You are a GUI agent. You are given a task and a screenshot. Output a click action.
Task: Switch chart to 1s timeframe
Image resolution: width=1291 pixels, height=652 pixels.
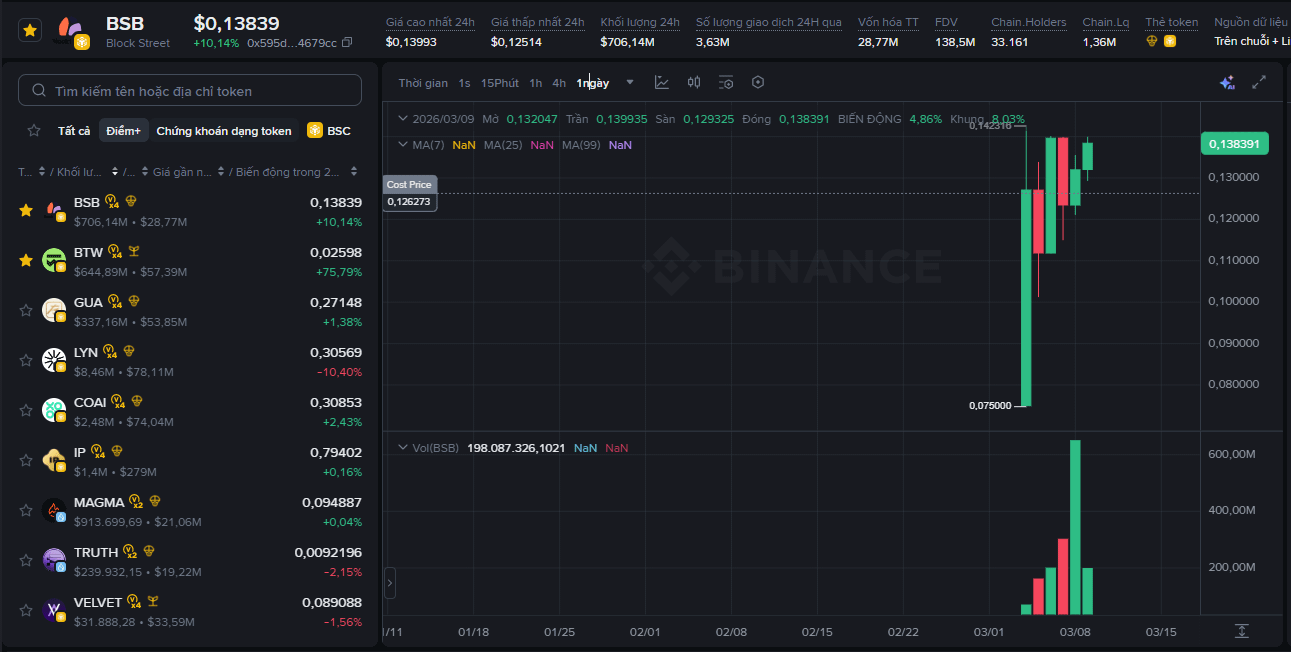(464, 83)
